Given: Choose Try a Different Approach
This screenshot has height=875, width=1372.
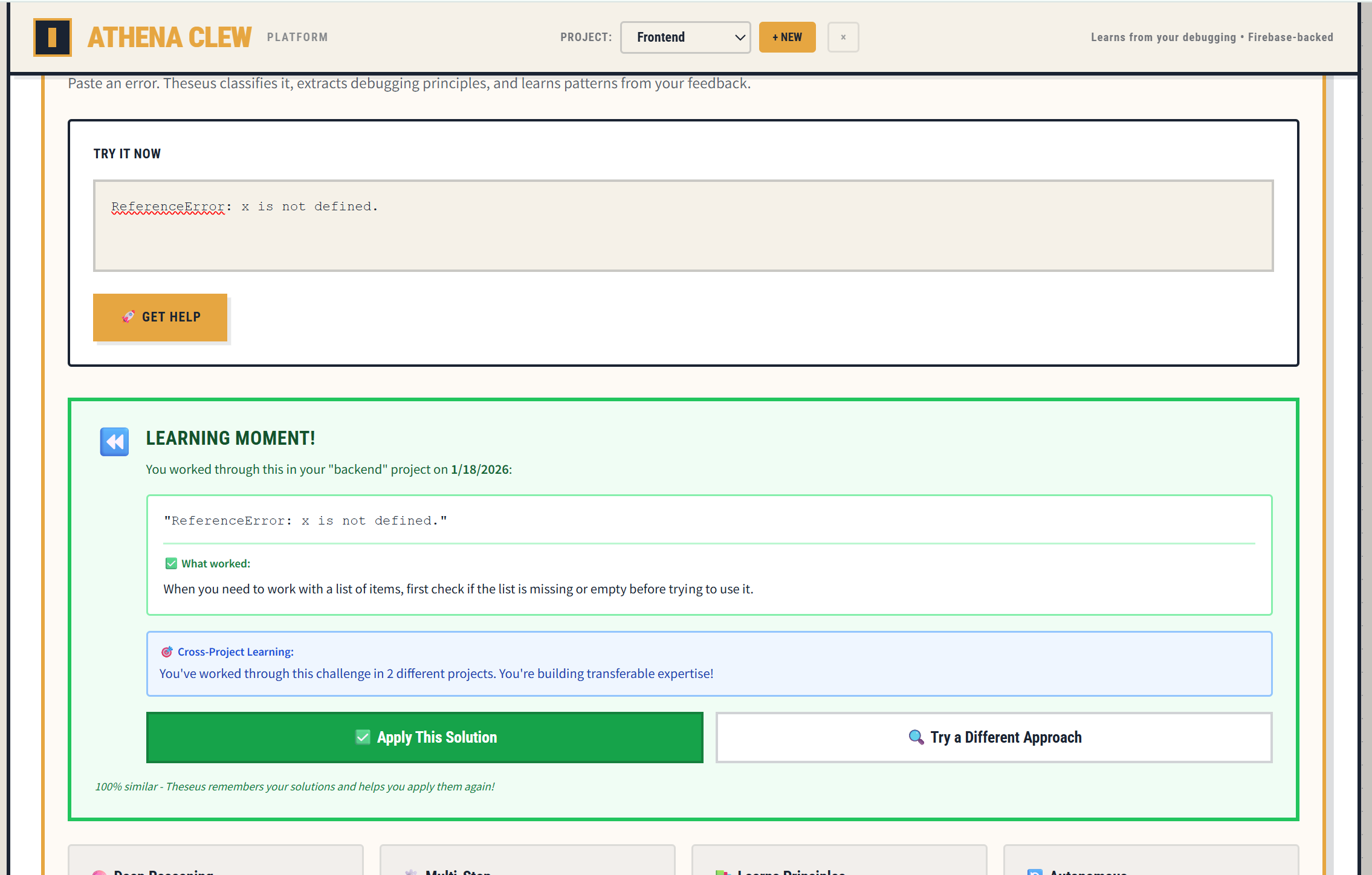Looking at the screenshot, I should [994, 737].
